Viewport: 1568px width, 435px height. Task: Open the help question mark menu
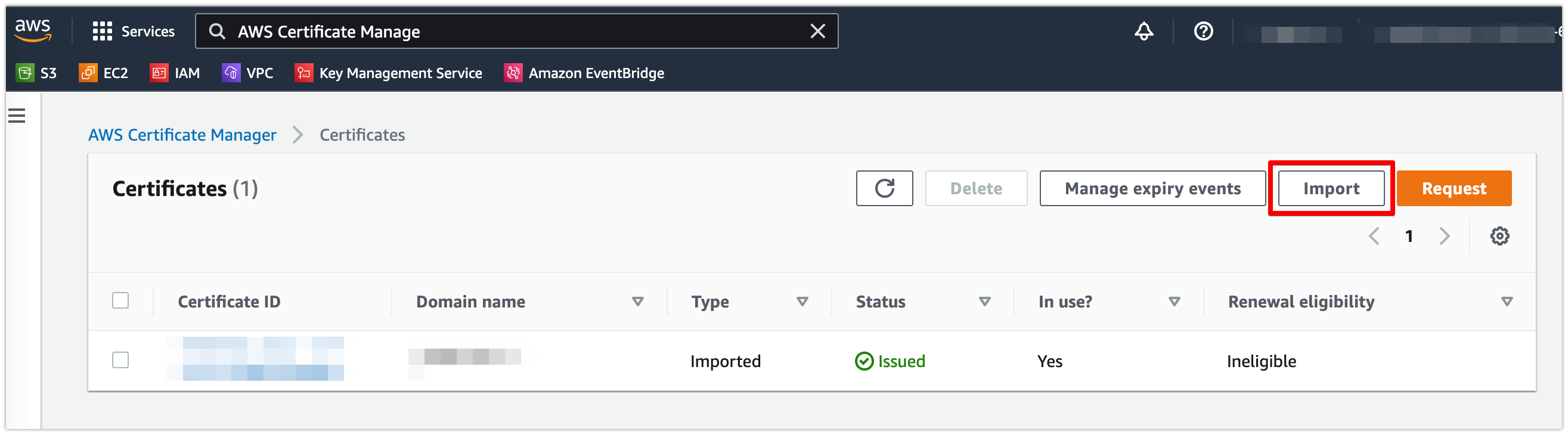(x=1203, y=31)
